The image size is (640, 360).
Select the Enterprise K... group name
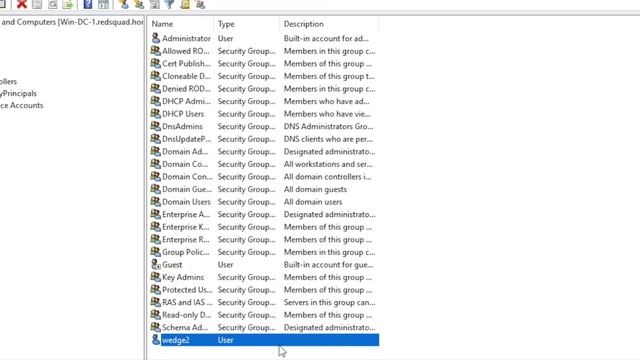point(186,227)
